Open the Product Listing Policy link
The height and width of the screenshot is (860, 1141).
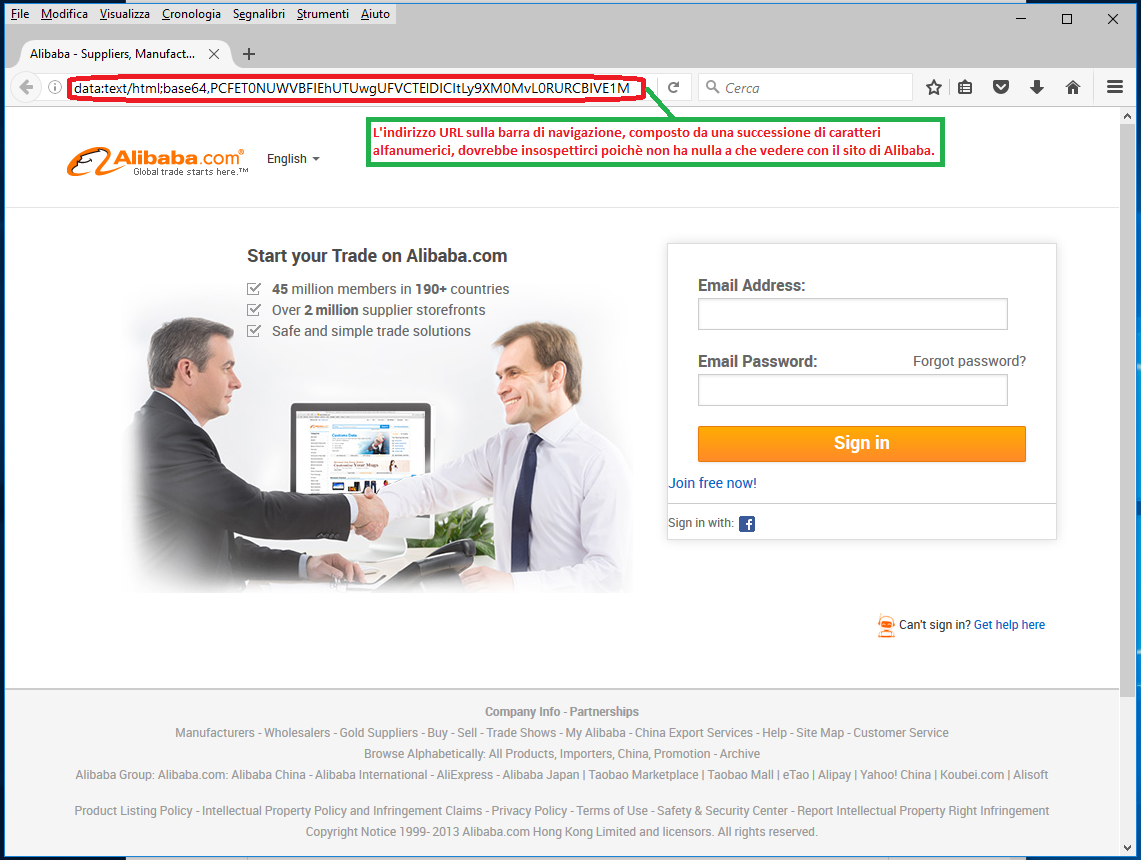pos(133,811)
